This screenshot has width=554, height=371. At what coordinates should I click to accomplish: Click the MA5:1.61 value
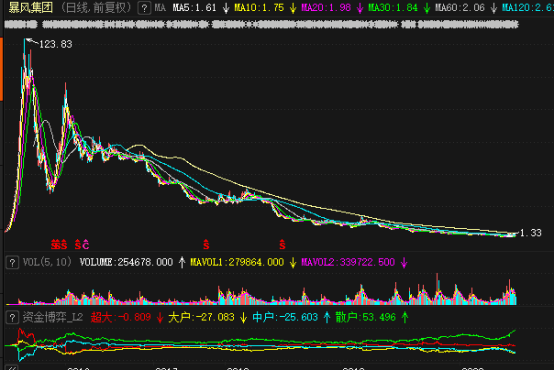pyautogui.click(x=194, y=8)
